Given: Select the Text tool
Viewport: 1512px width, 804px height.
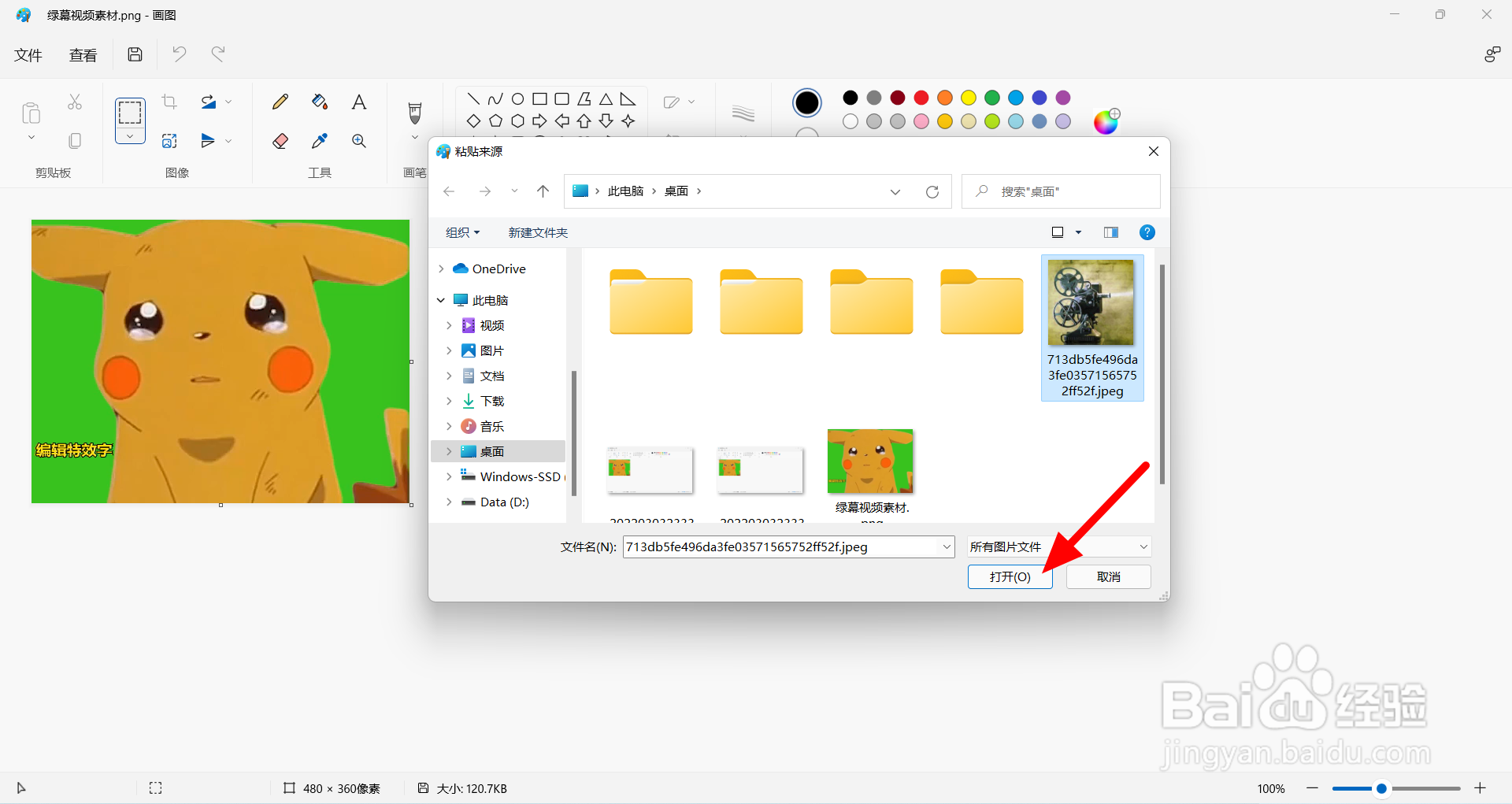Looking at the screenshot, I should (359, 102).
